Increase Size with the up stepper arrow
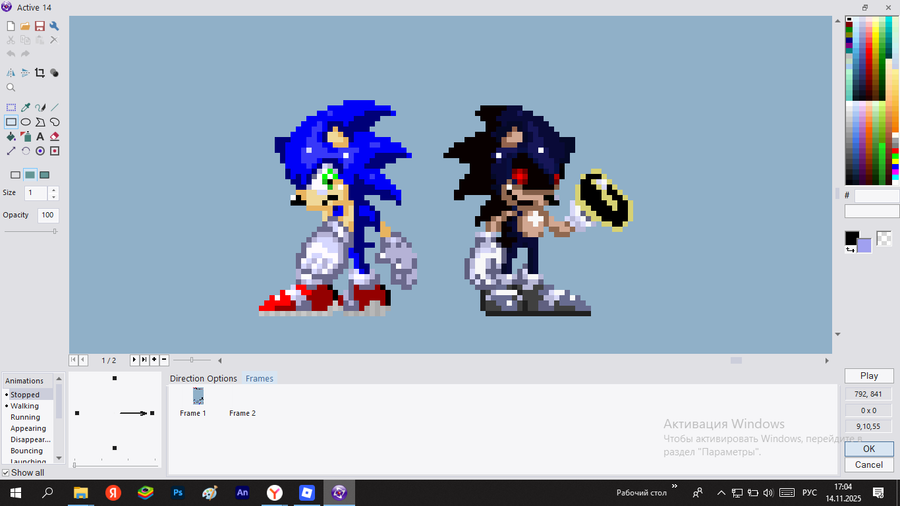Screen dimensions: 900x506 click(53, 190)
